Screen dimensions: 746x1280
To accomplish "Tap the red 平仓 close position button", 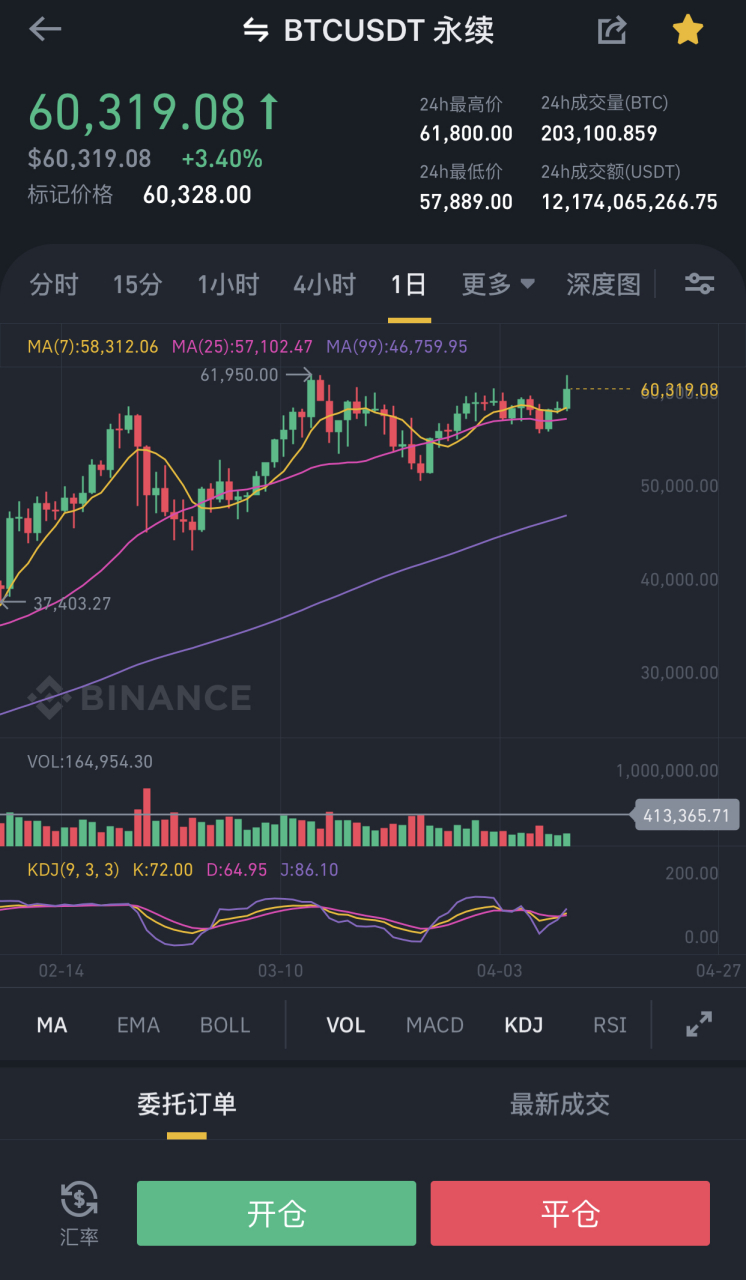I will (570, 1213).
